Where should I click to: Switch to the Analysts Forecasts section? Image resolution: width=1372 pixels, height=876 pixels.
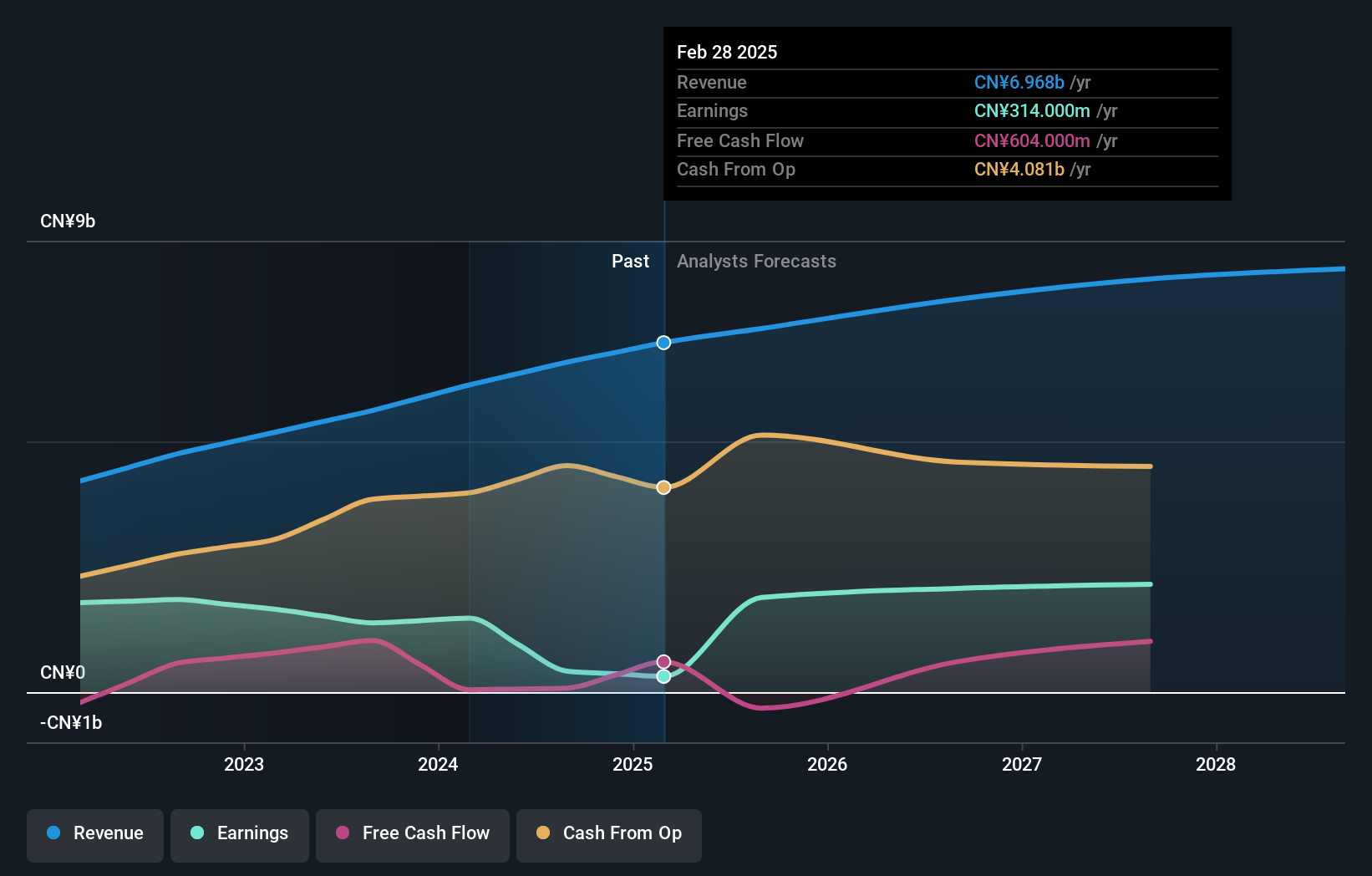pos(755,261)
